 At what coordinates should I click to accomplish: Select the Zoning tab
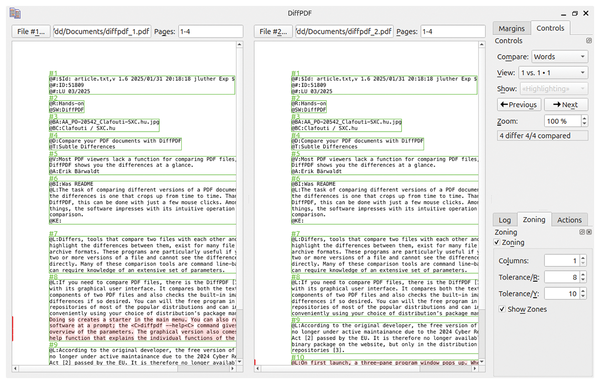click(534, 220)
